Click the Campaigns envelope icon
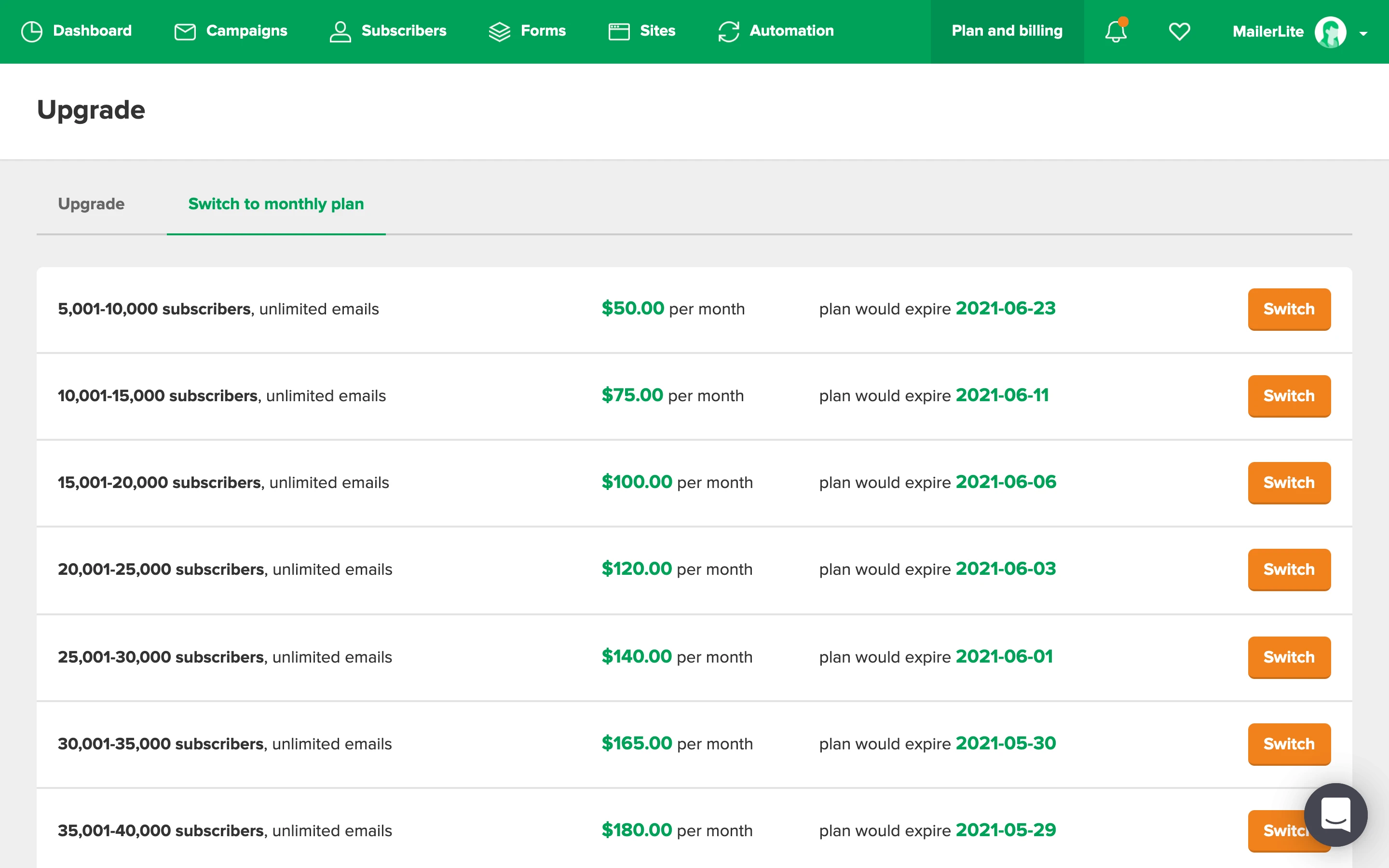1389x868 pixels. pos(185,31)
